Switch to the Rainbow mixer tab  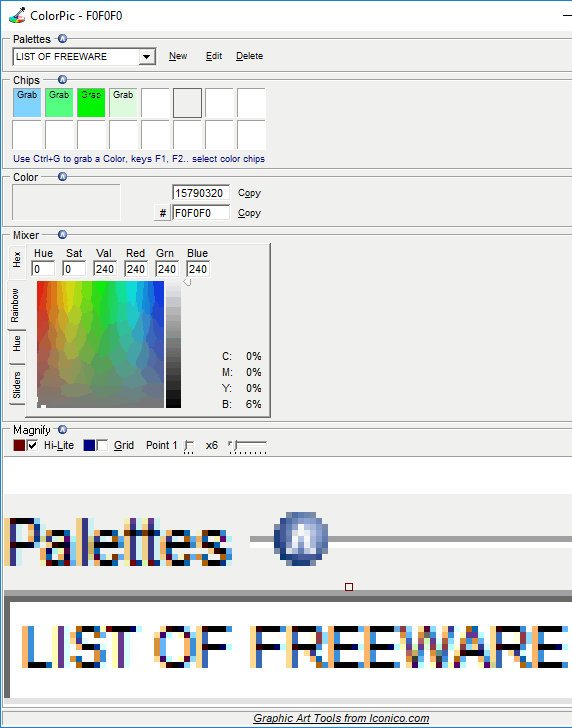(x=16, y=306)
